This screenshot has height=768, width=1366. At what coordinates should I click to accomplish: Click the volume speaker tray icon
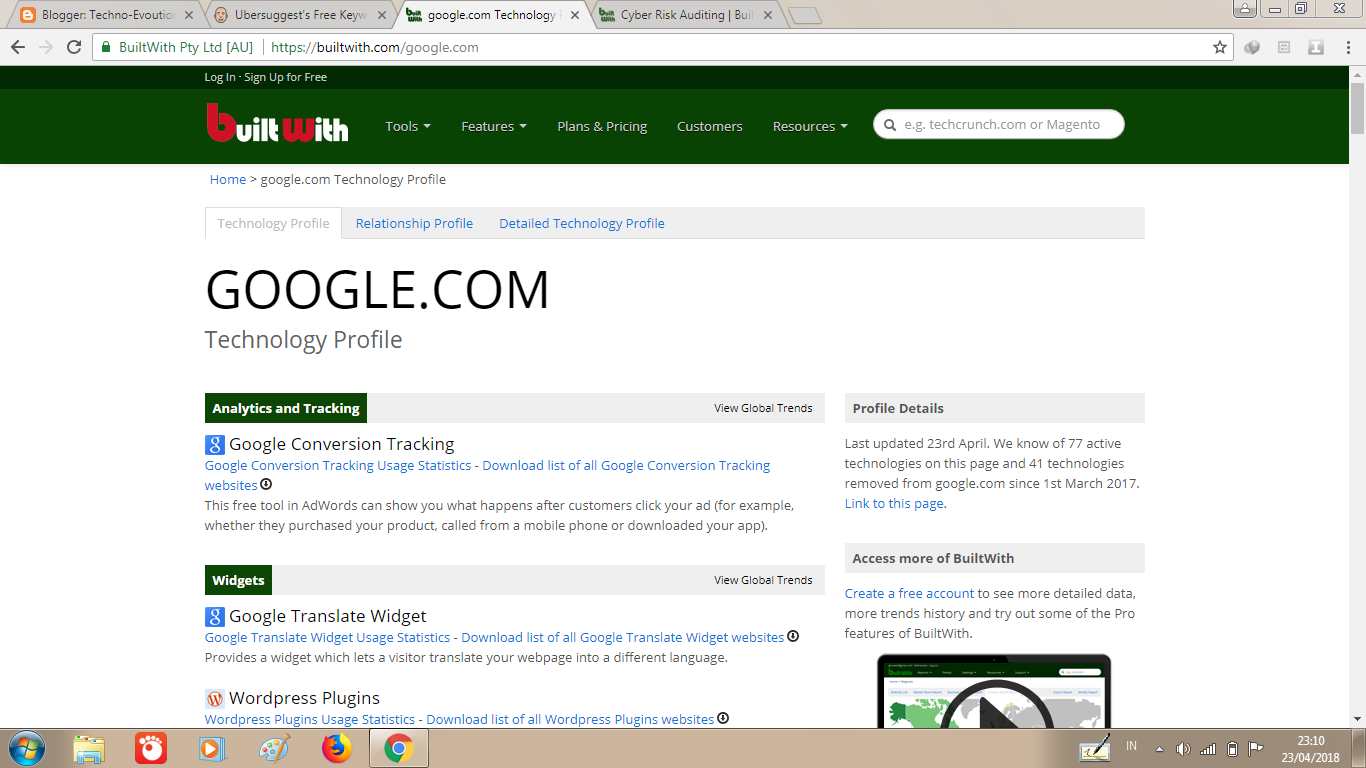[1184, 749]
